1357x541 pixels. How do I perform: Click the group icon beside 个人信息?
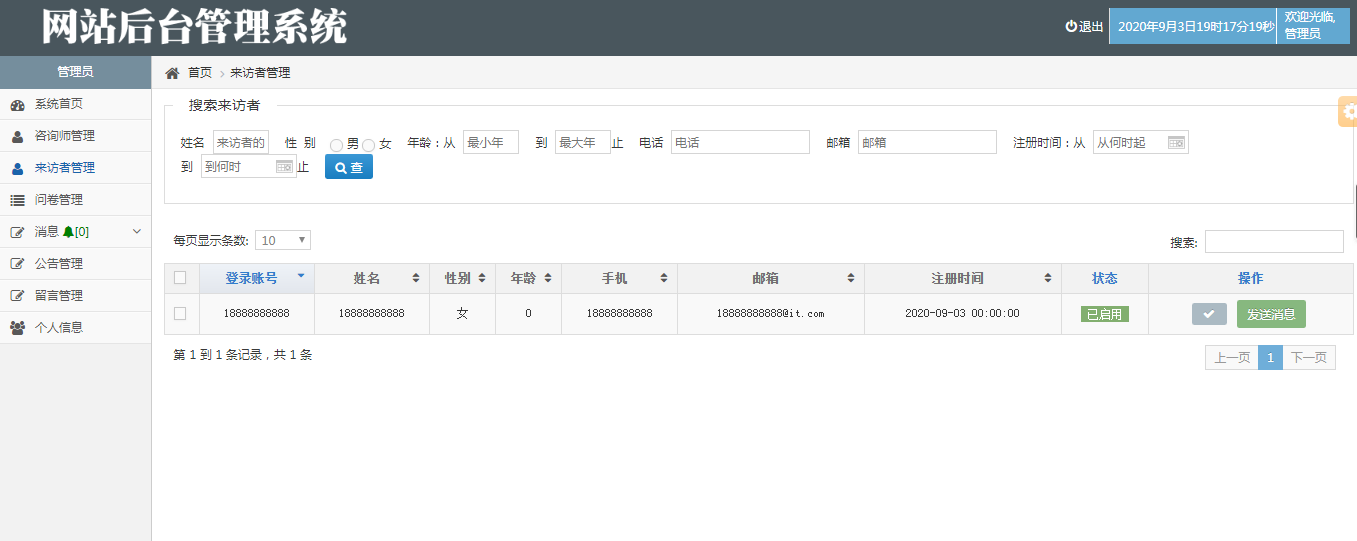click(17, 327)
